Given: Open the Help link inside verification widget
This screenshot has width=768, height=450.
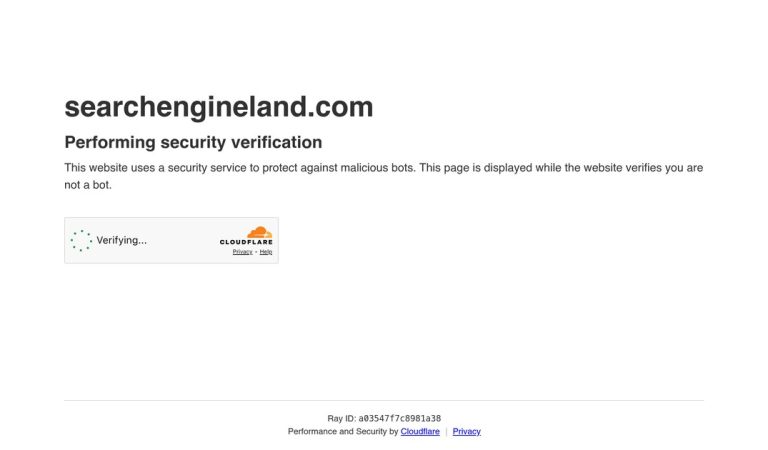Looking at the screenshot, I should pyautogui.click(x=266, y=252).
